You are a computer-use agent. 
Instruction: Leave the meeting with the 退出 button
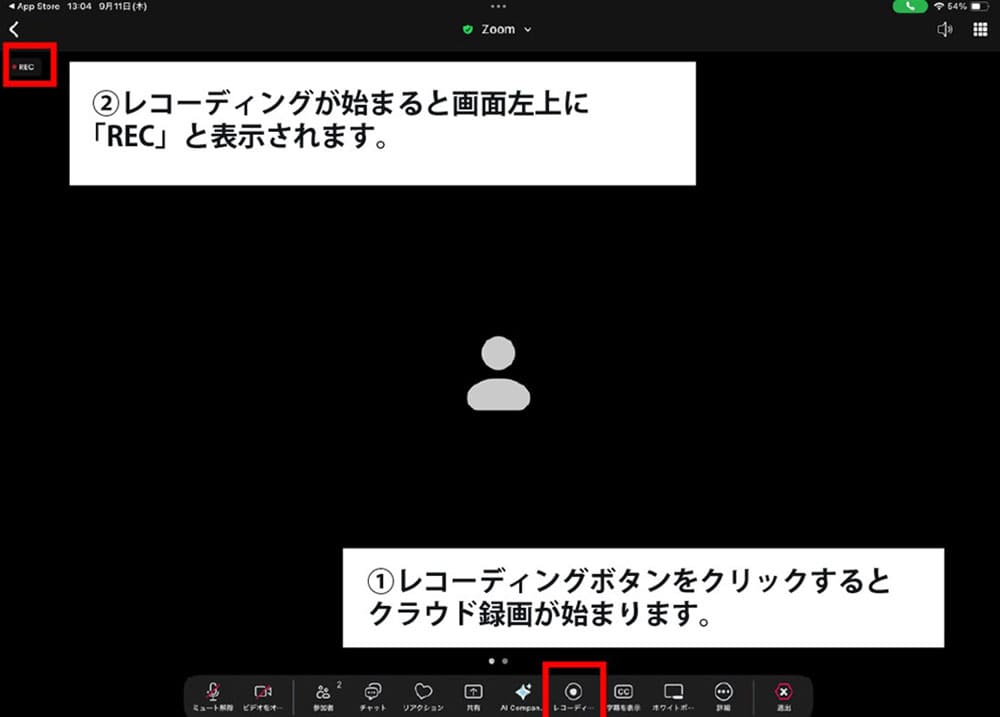click(783, 692)
